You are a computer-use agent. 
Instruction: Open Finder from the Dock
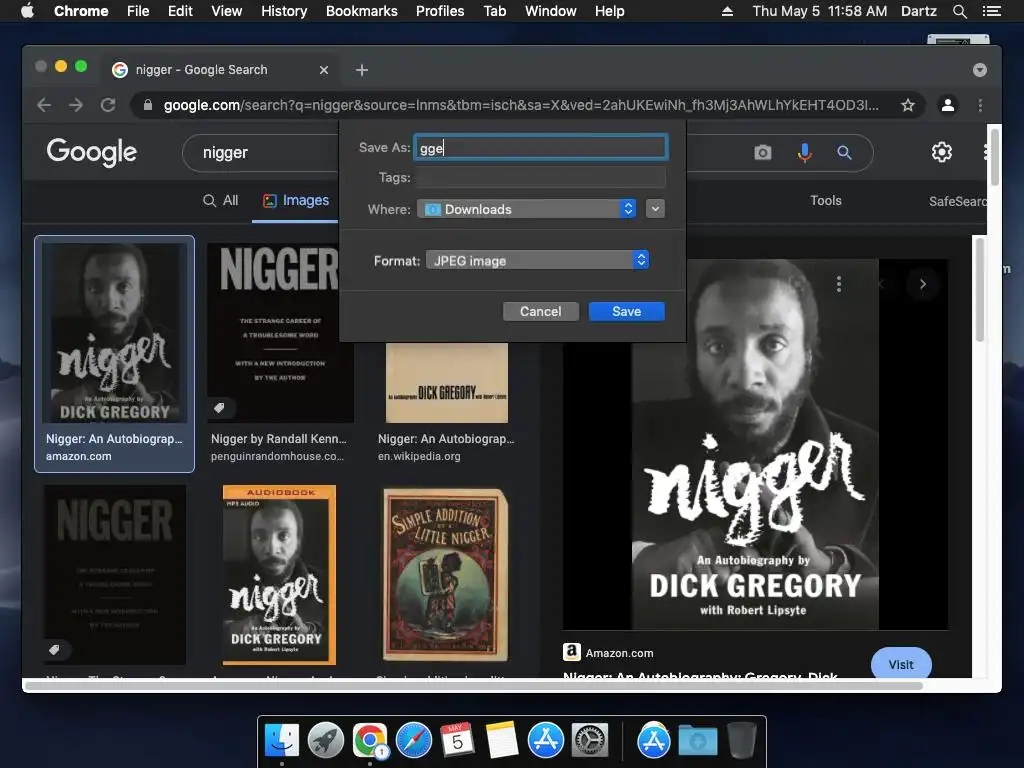click(282, 741)
